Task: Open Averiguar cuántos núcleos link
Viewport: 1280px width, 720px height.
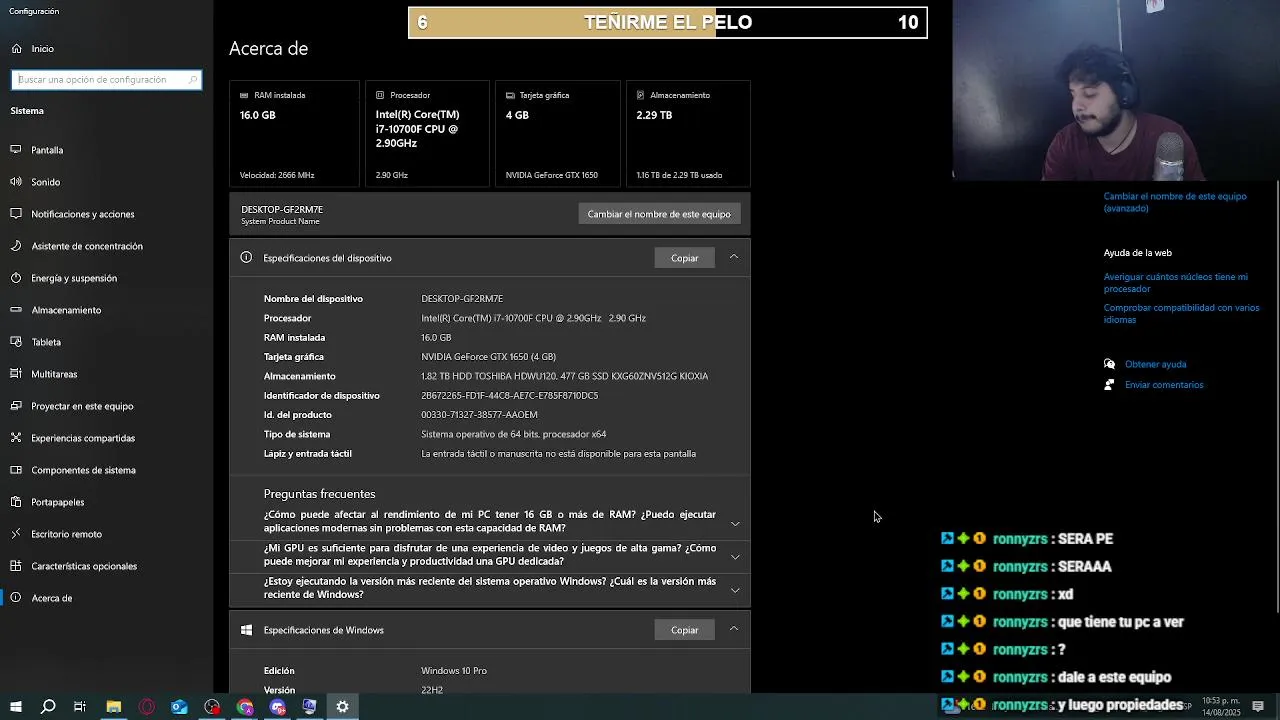Action: (x=1175, y=283)
